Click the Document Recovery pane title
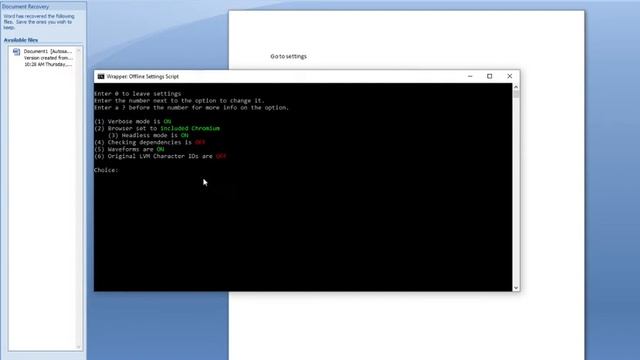640x360 pixels. (x=25, y=7)
